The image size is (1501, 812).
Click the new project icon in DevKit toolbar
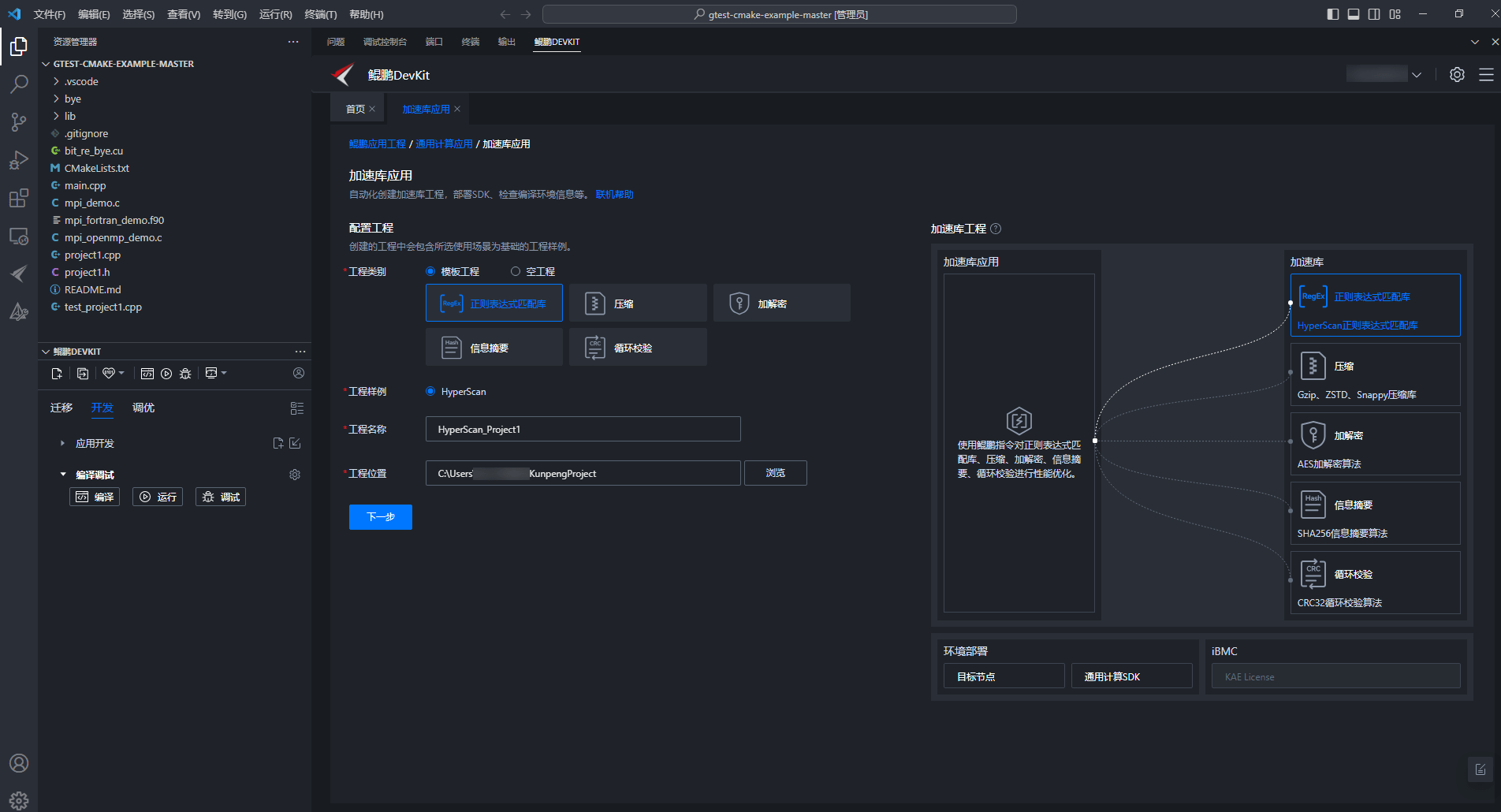point(57,374)
